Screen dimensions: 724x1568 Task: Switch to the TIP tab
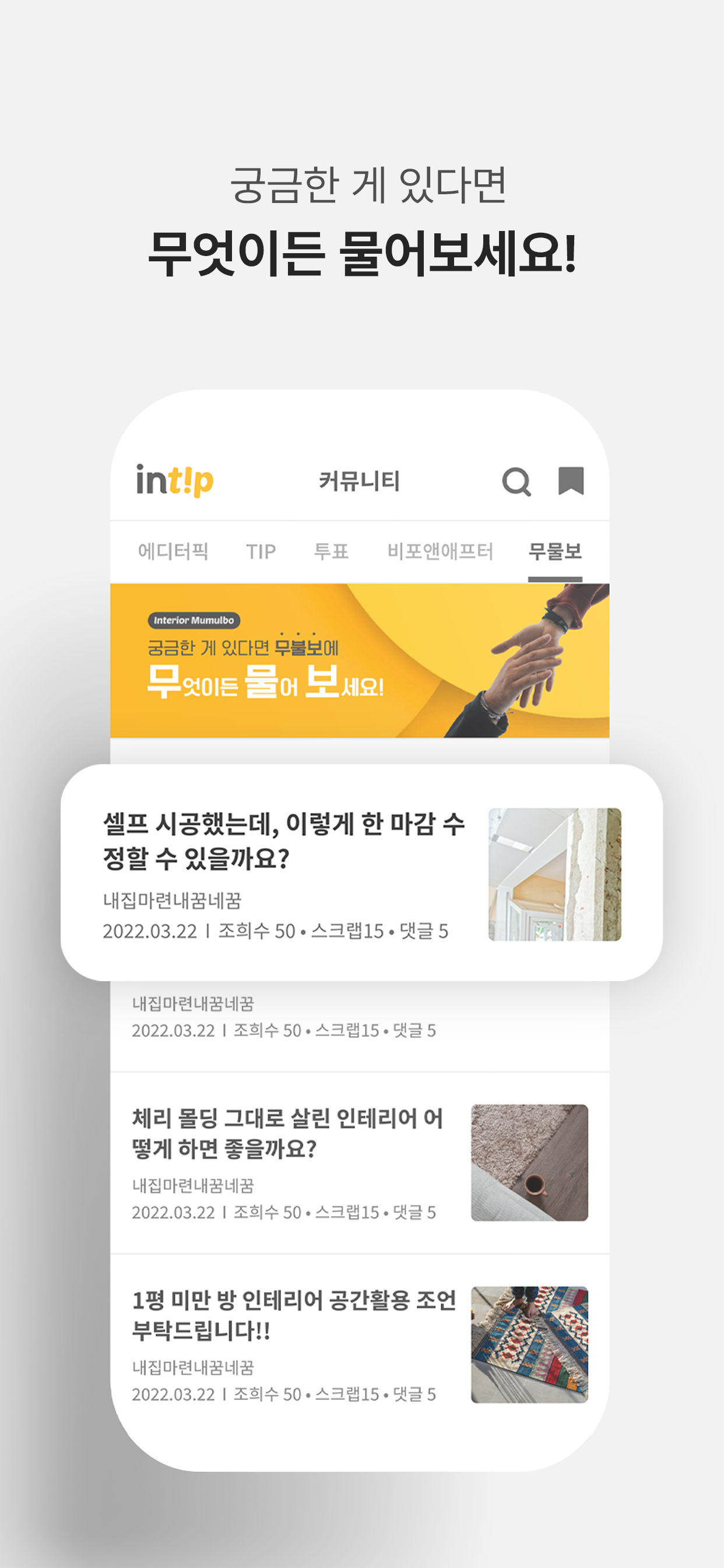point(261,551)
